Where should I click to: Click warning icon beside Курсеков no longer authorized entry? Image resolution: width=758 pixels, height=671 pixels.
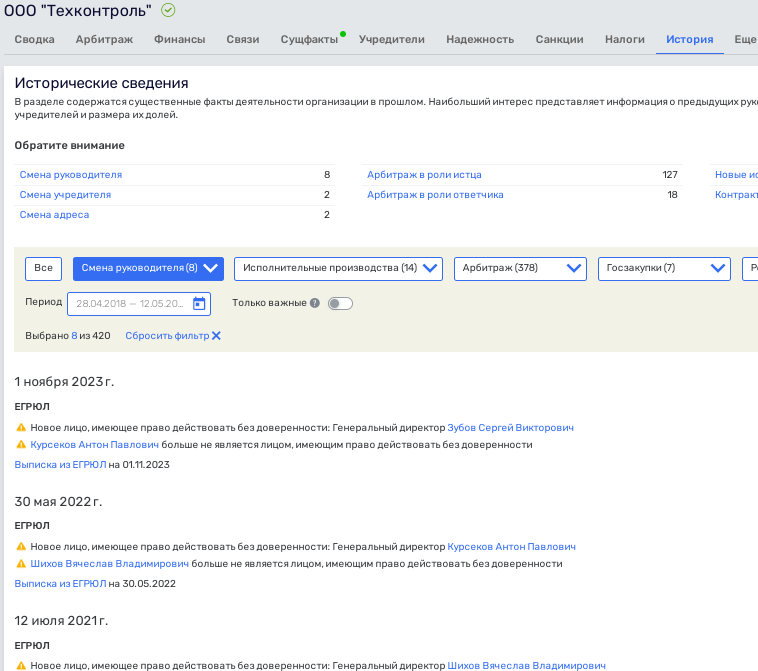[21, 445]
